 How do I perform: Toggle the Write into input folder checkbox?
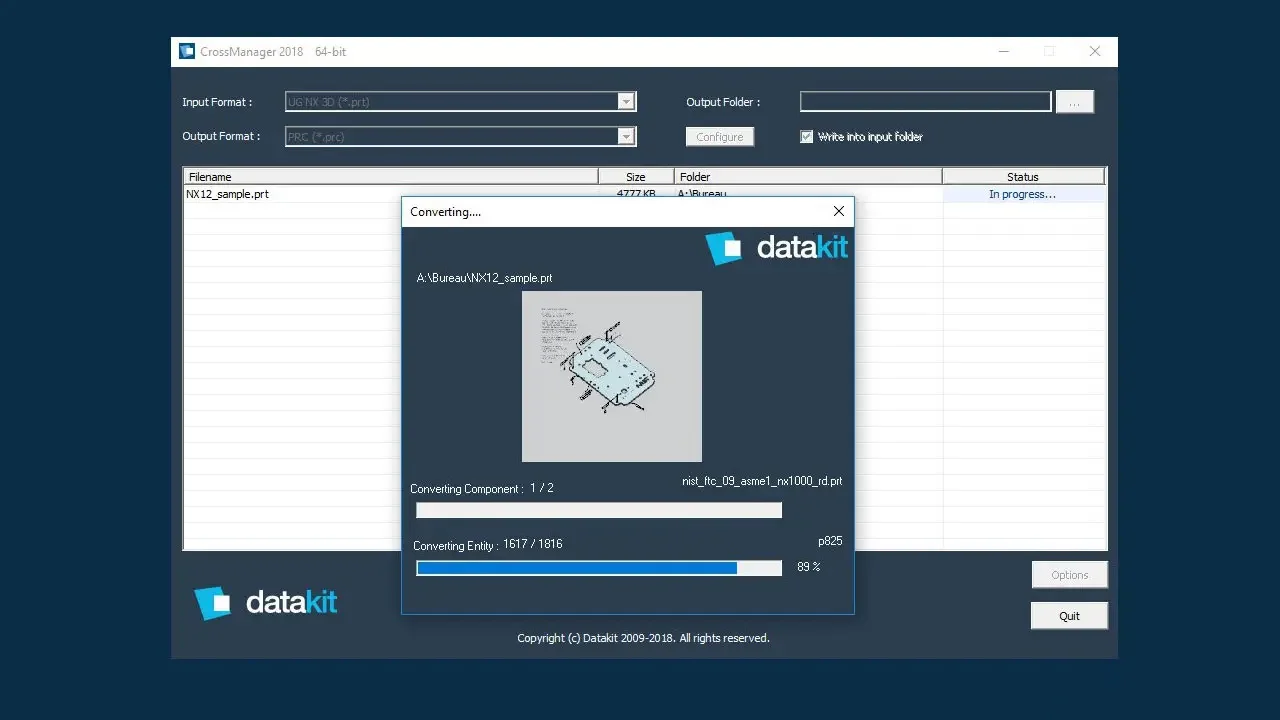coord(807,137)
